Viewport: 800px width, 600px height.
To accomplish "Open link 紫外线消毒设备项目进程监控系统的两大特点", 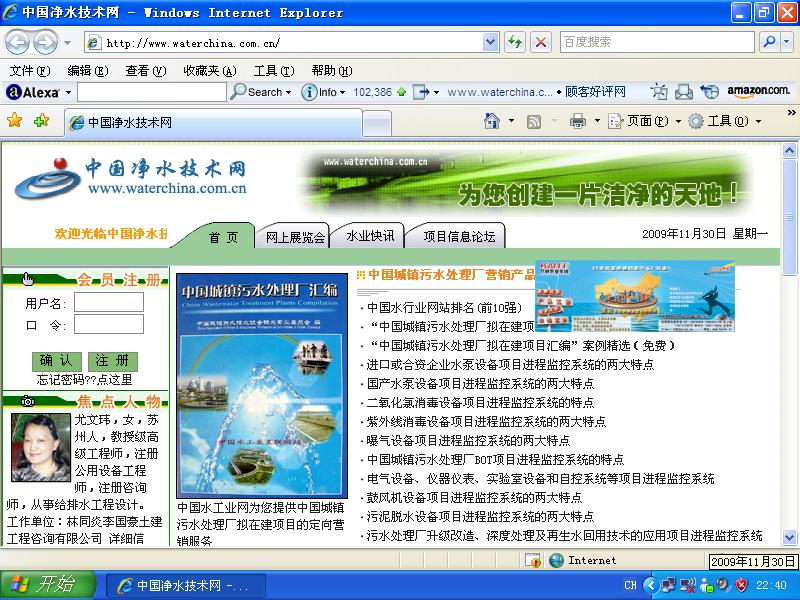I will pyautogui.click(x=486, y=421).
